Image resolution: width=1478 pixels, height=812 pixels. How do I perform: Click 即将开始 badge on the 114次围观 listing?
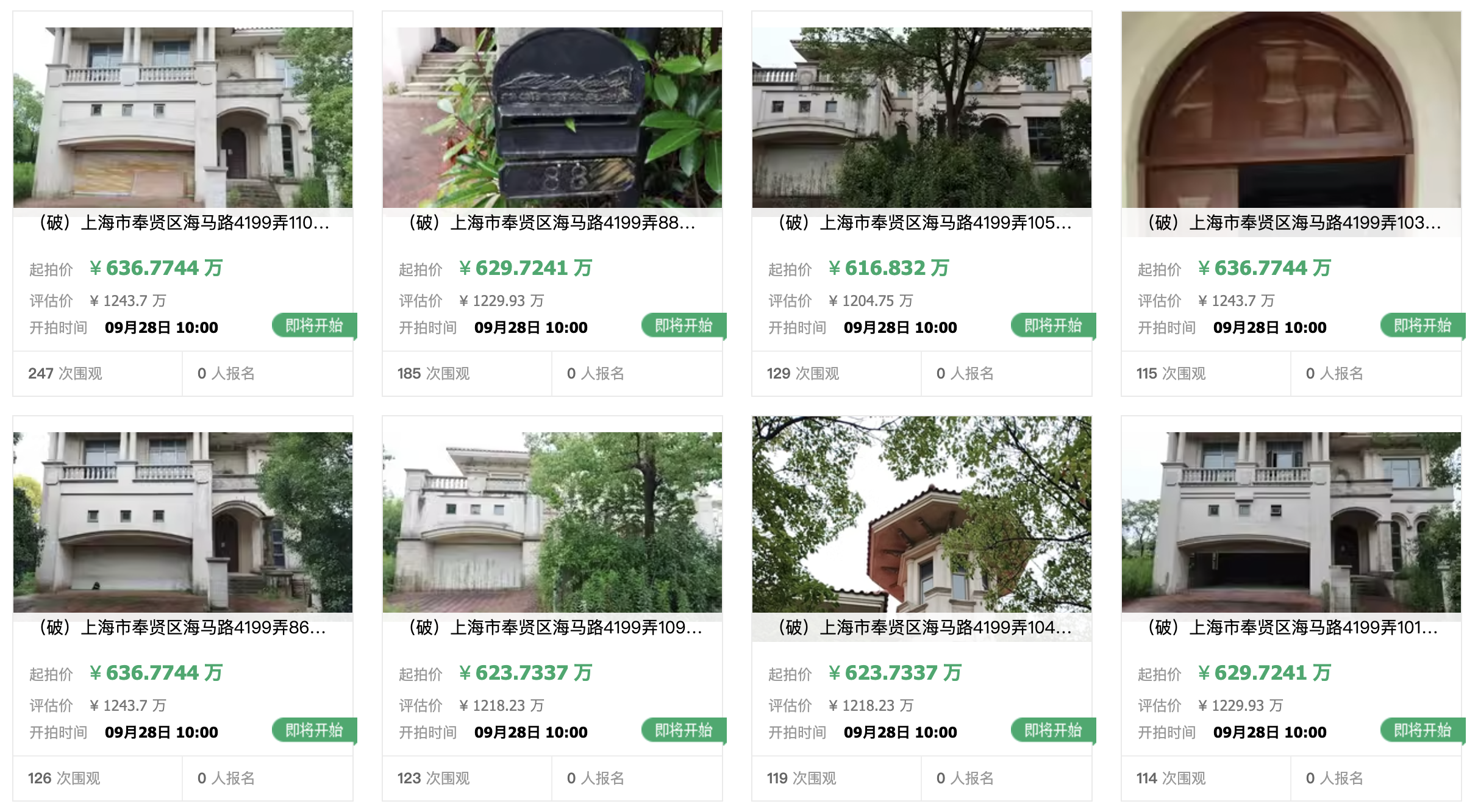[1423, 730]
